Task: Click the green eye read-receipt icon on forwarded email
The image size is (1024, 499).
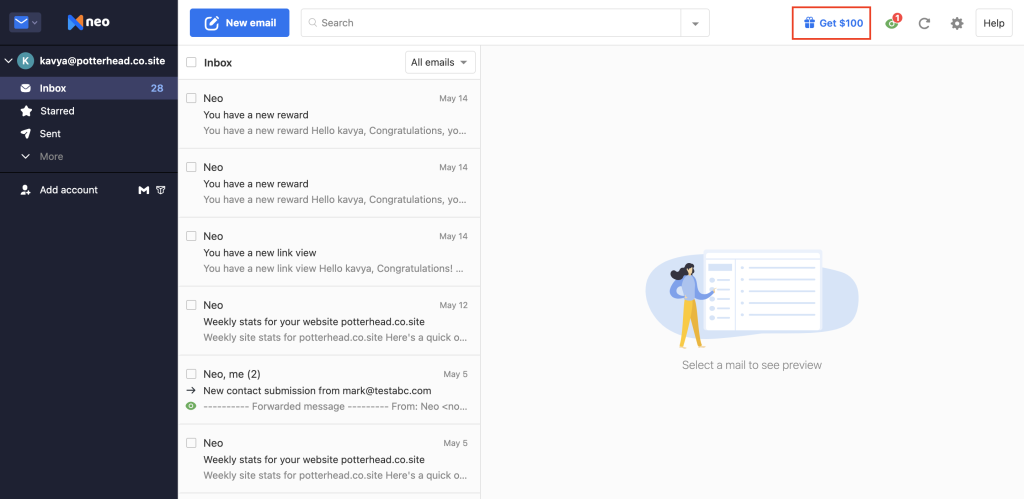Action: pos(191,407)
